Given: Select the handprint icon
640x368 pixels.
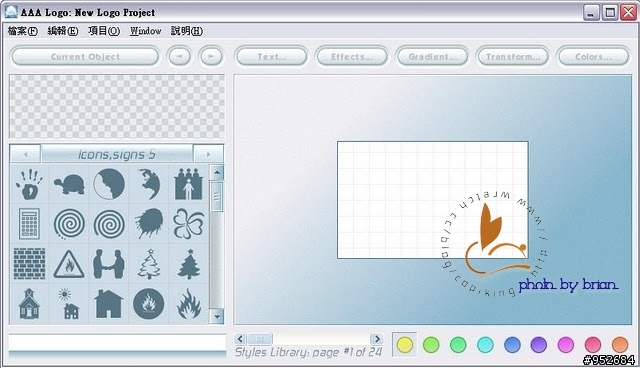Looking at the screenshot, I should 29,184.
